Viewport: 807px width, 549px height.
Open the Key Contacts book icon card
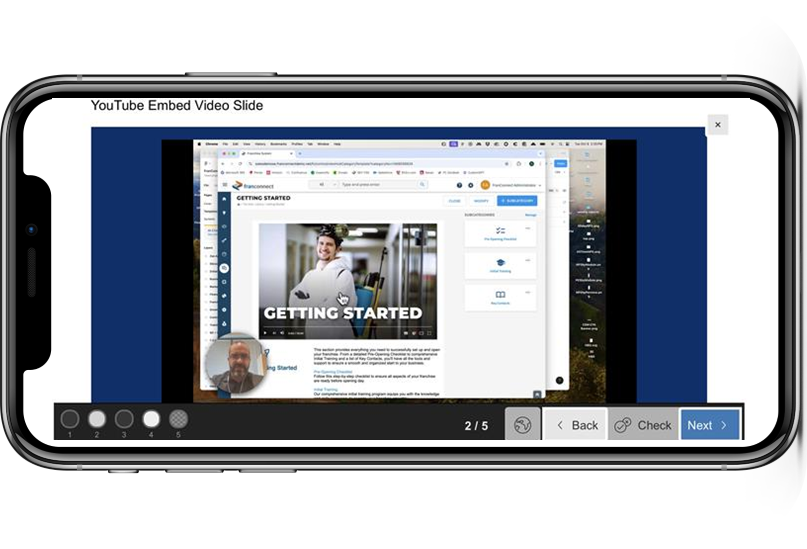click(x=500, y=297)
